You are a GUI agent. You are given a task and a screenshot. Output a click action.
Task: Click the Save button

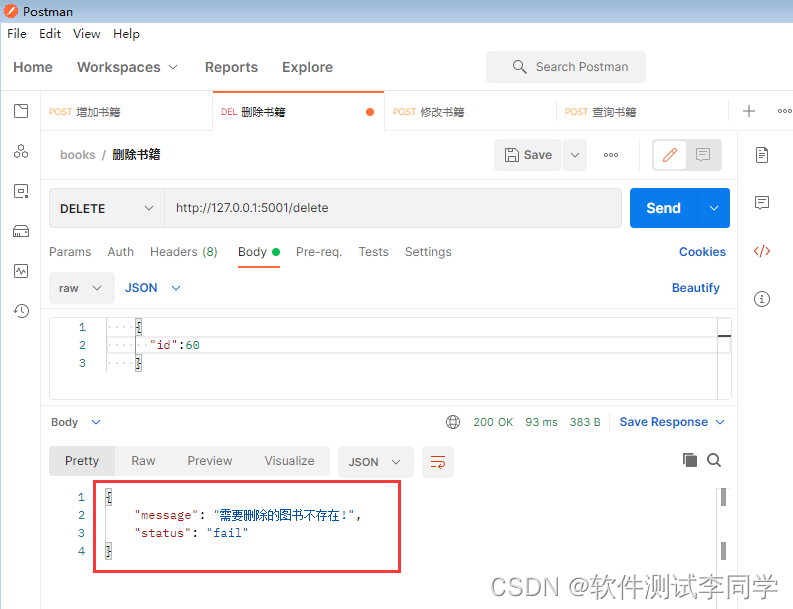tap(528, 155)
